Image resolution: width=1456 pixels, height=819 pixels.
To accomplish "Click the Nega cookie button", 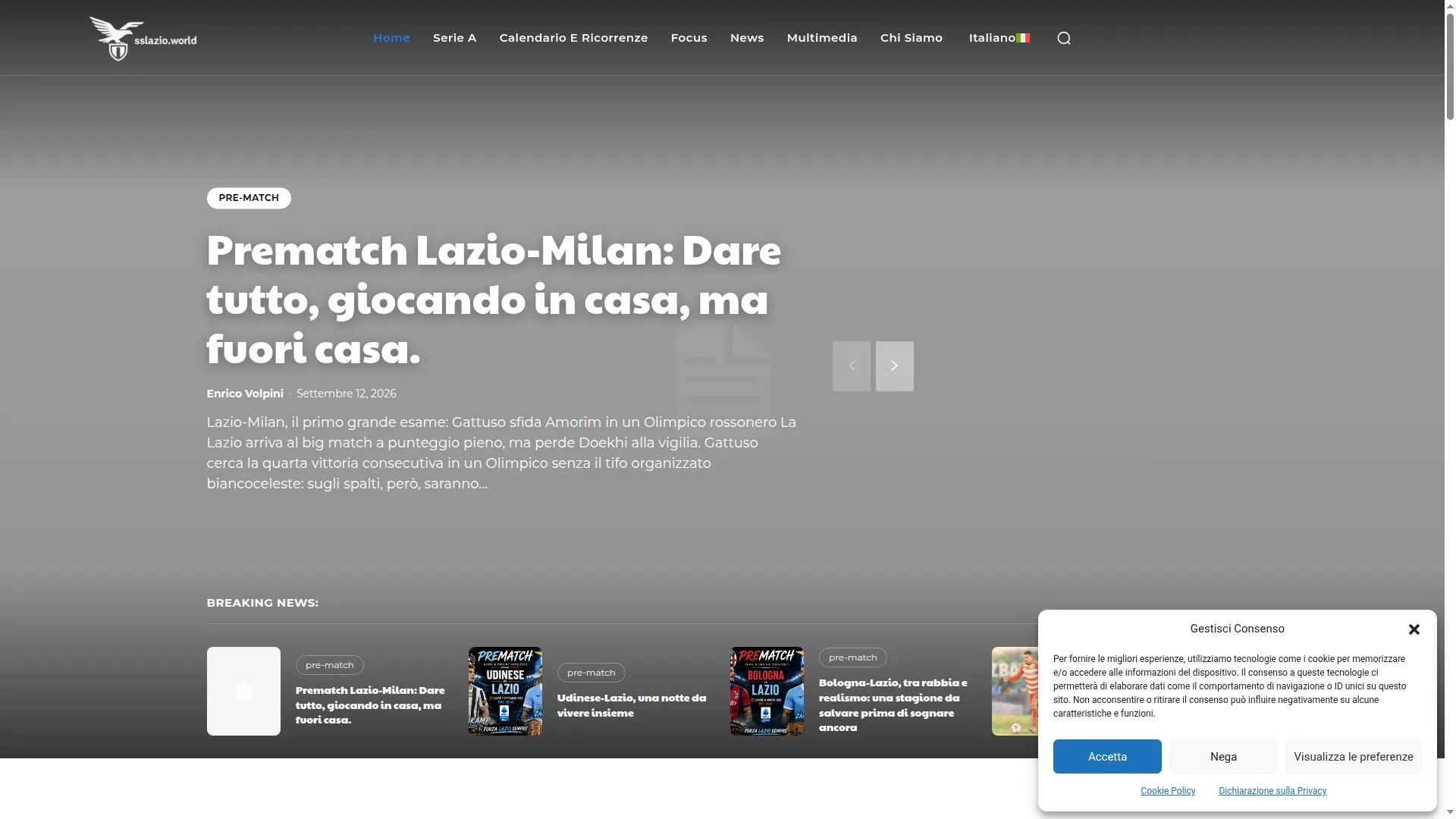I will pos(1223,757).
